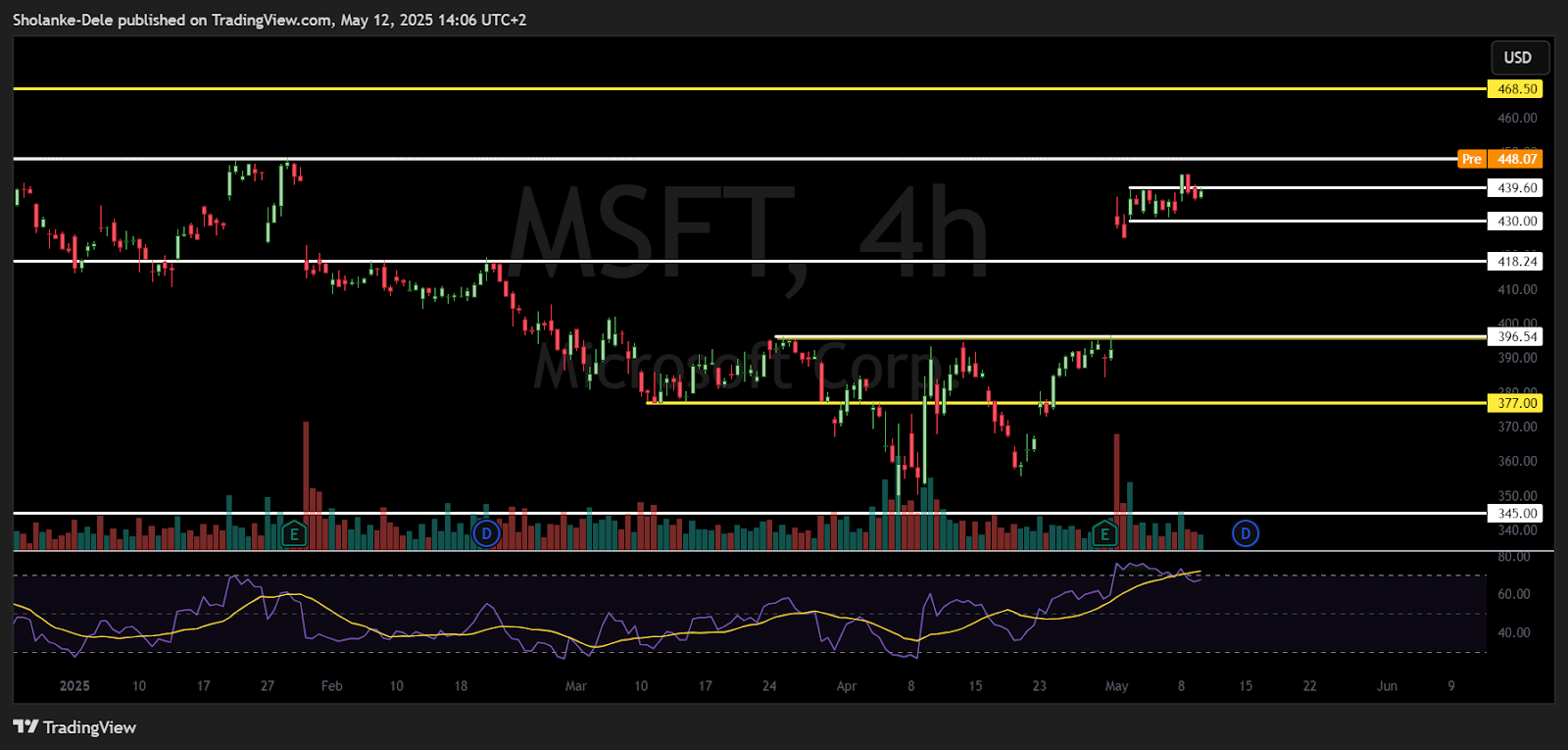
Task: Click the Feb label on time axis
Action: click(x=332, y=686)
